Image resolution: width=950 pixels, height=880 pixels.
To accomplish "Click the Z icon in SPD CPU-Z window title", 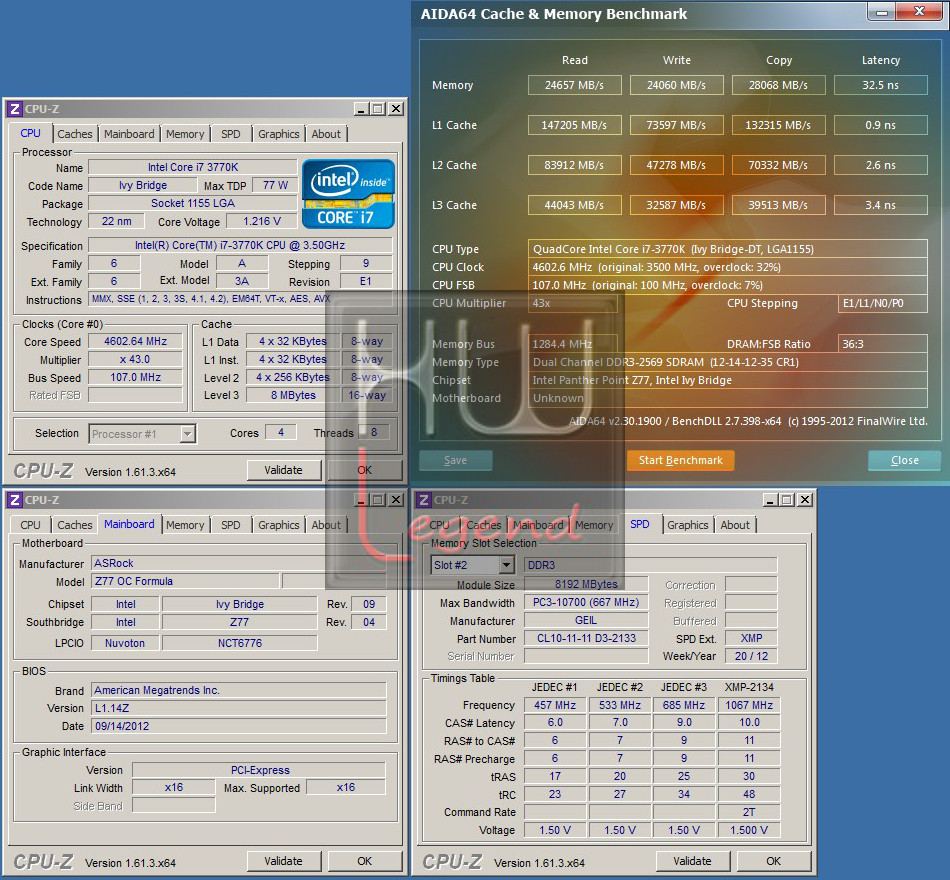I will click(424, 500).
